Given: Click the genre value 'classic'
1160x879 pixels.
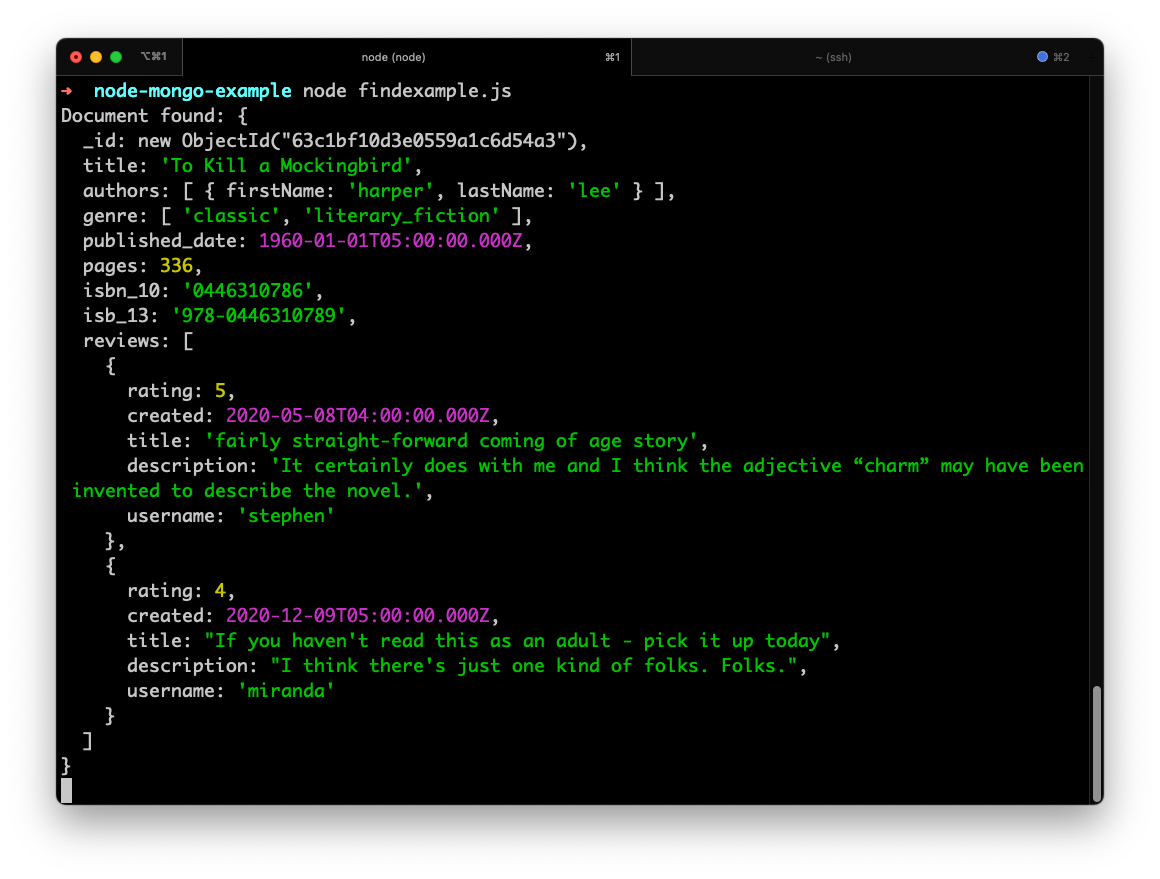Looking at the screenshot, I should tap(231, 216).
